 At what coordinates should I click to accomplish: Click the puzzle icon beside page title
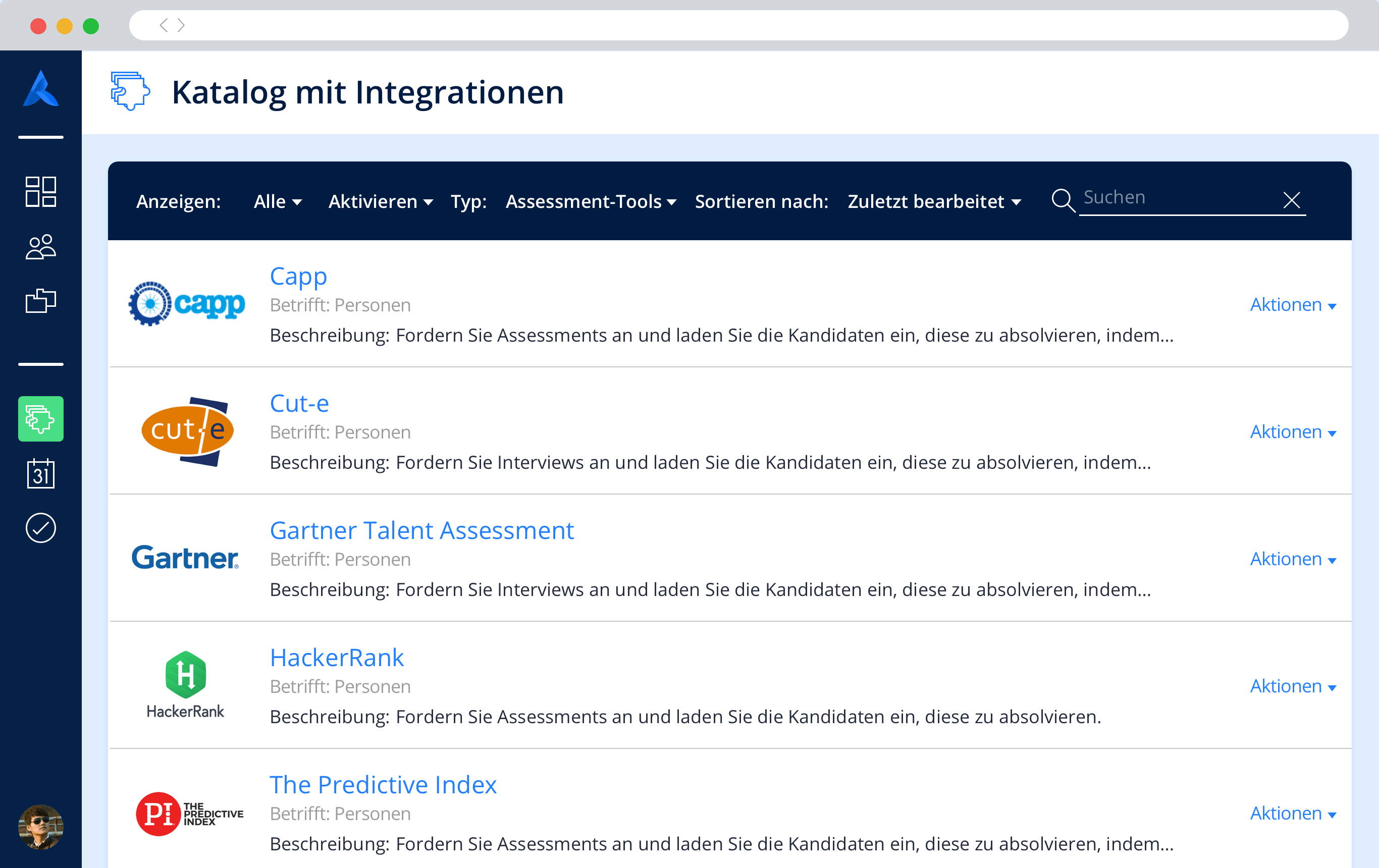[x=131, y=91]
